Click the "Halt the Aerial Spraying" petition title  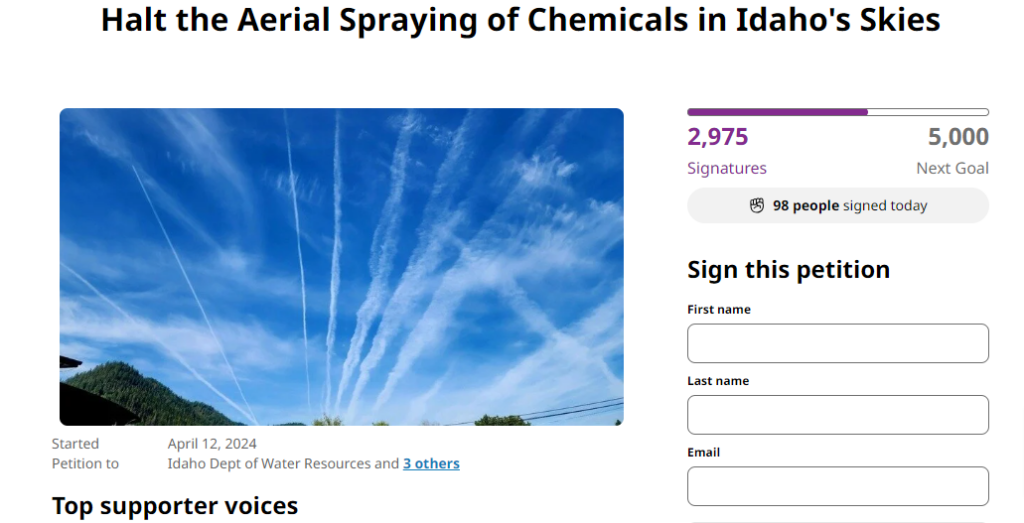[520, 20]
